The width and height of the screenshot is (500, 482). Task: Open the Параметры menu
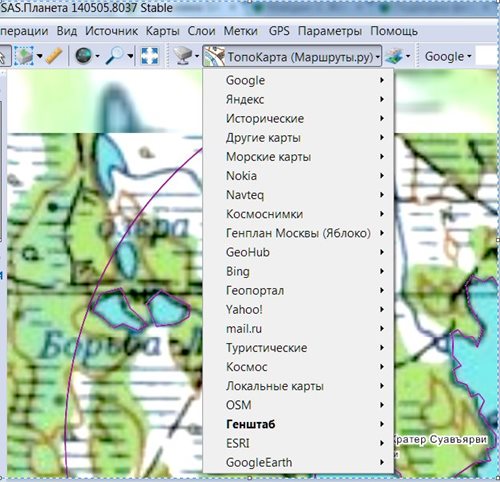click(330, 31)
